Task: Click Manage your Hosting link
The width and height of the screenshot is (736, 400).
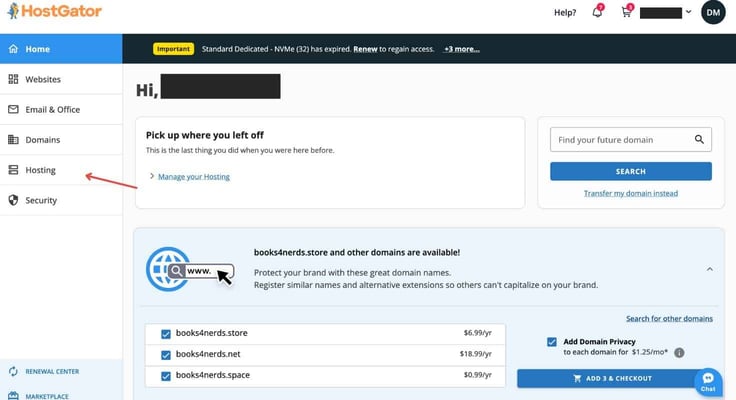Action: (194, 177)
